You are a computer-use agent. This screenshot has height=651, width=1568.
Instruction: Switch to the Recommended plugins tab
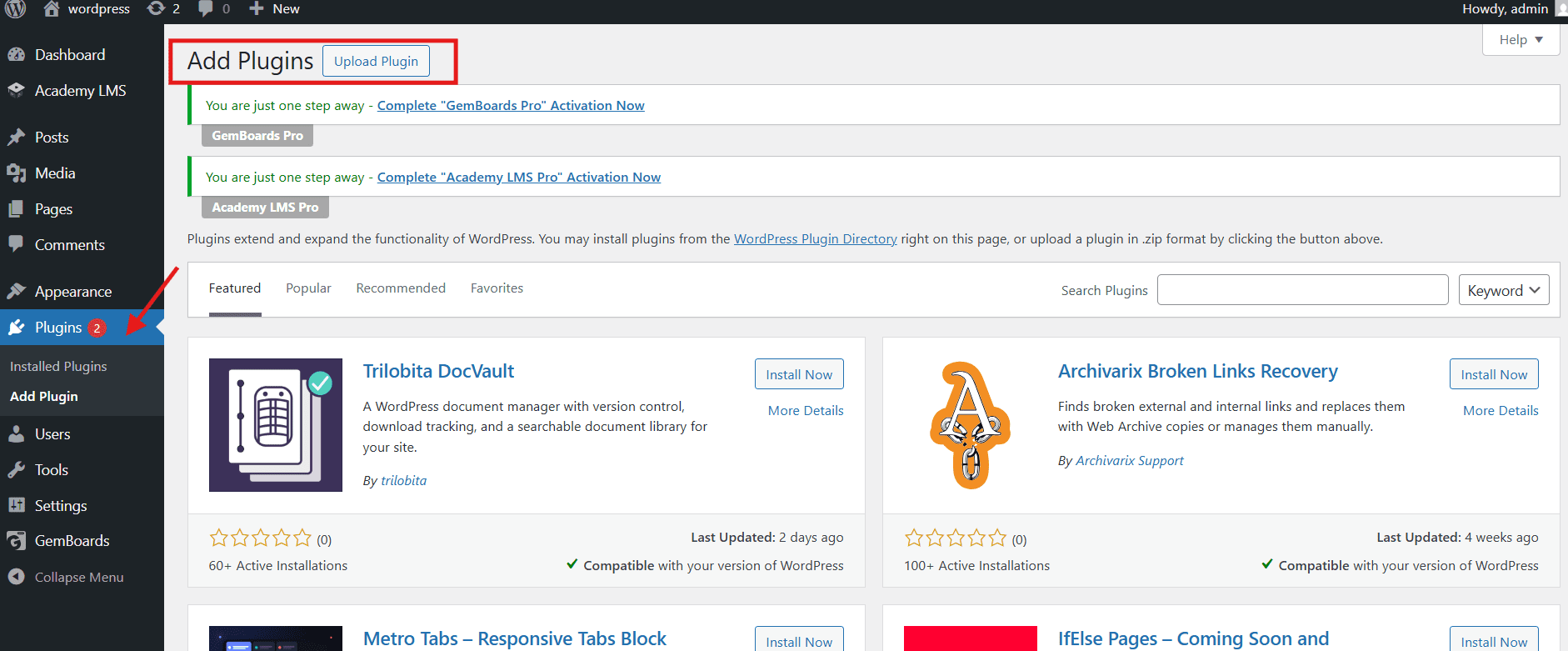point(401,288)
